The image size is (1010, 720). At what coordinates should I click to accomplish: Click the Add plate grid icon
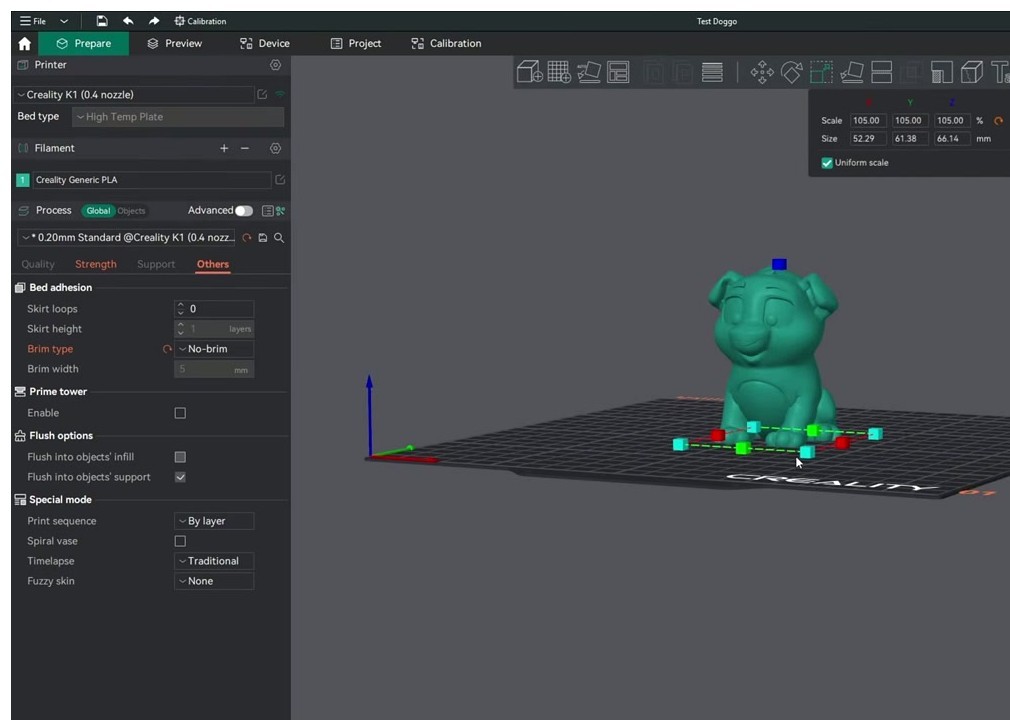pos(558,71)
